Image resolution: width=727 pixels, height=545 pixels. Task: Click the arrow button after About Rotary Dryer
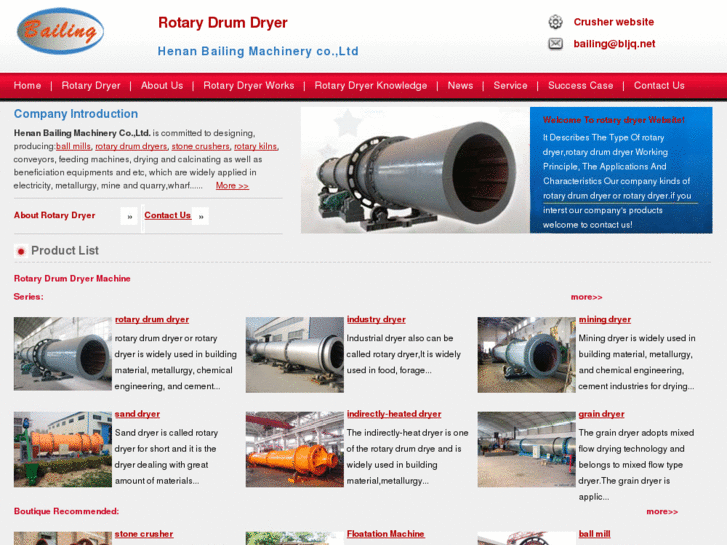(129, 216)
